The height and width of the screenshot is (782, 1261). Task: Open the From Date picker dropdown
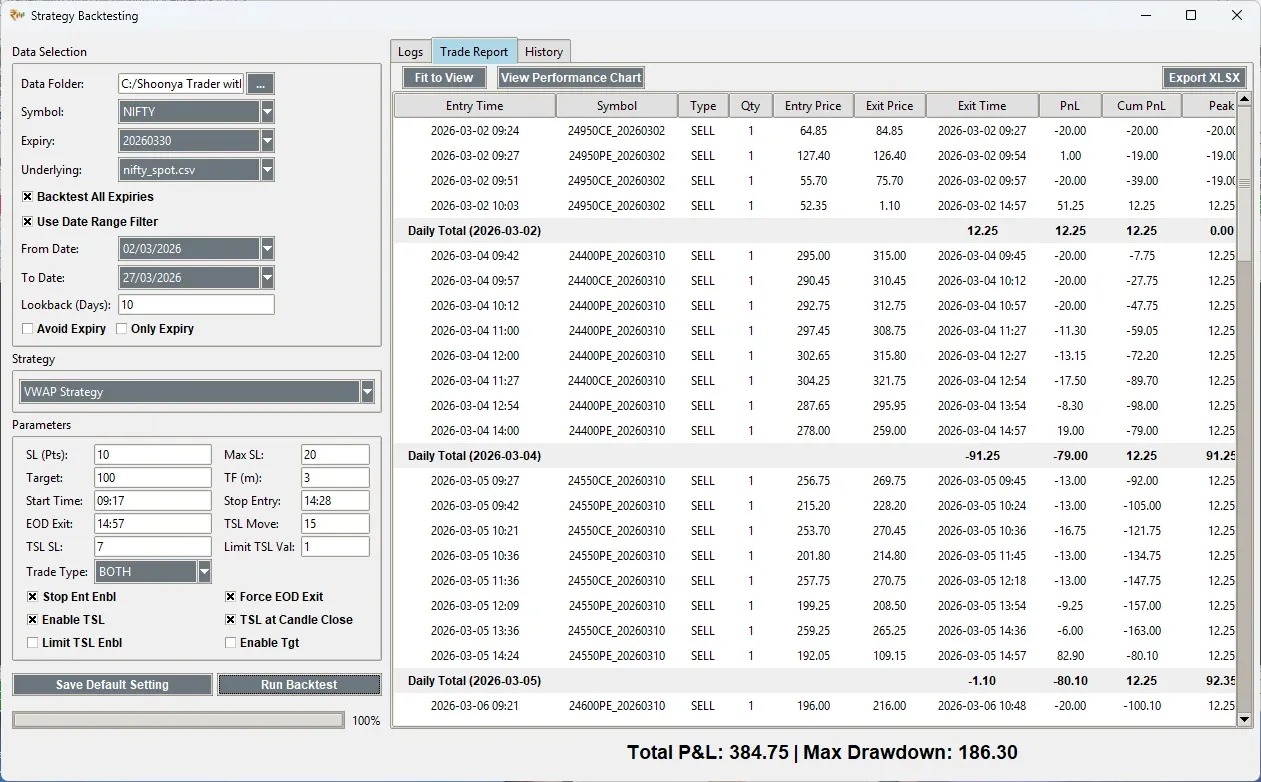pos(267,248)
